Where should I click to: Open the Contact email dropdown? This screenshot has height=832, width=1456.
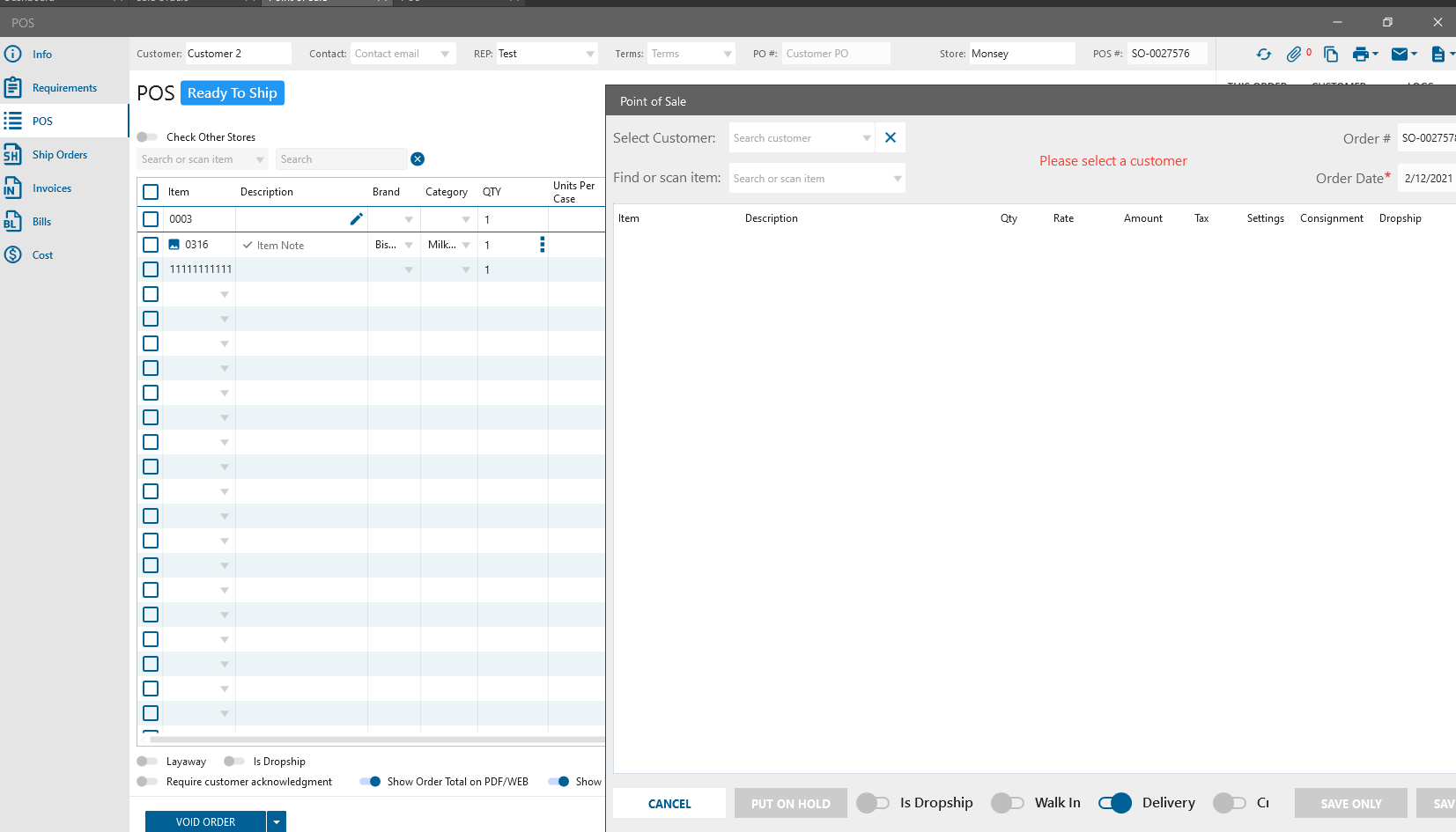445,55
